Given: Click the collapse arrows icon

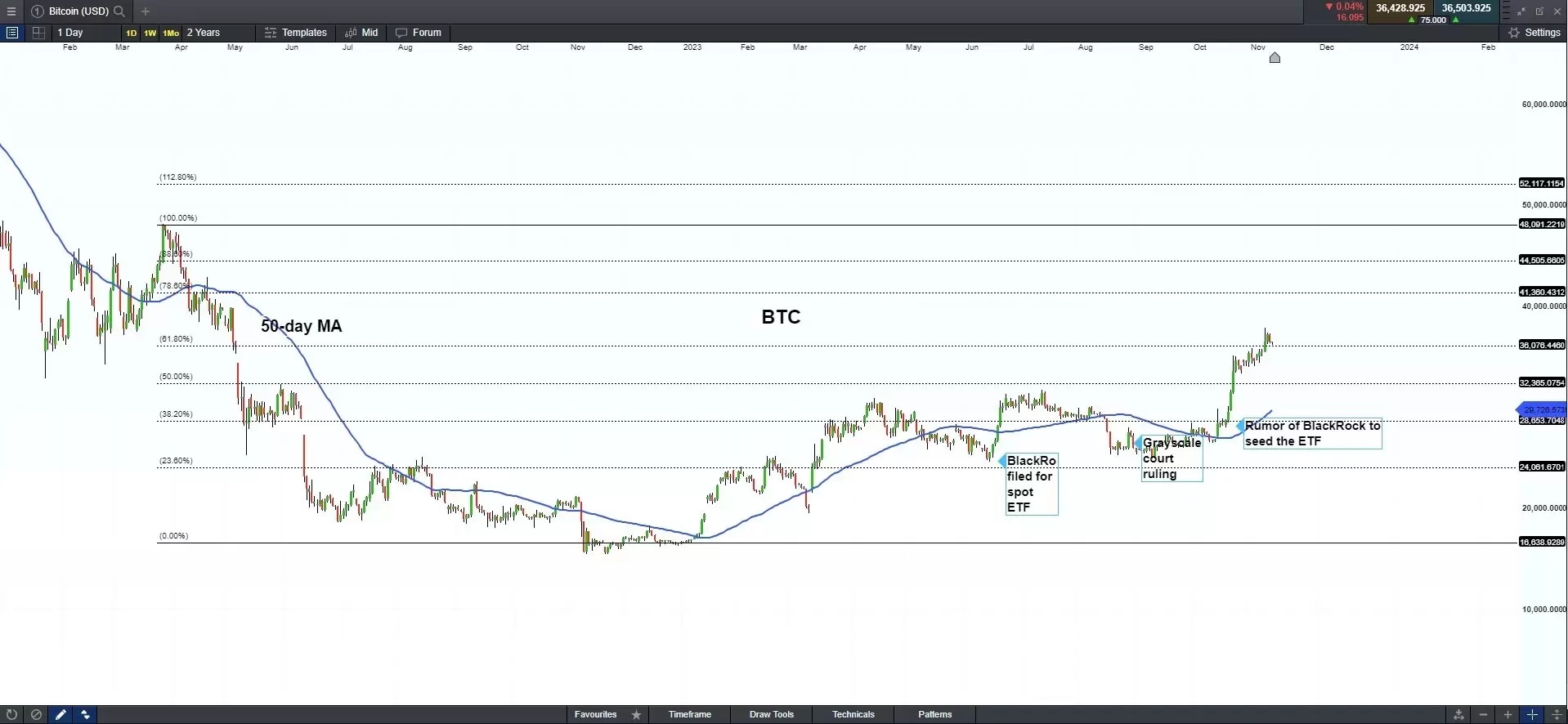Looking at the screenshot, I should tap(1521, 11).
